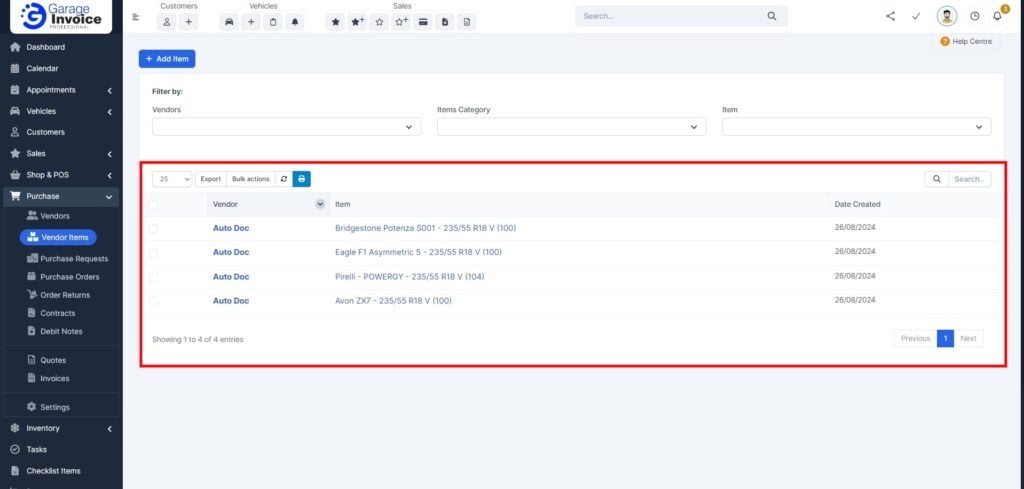Open the clock timer icon
Viewport: 1024px width, 489px height.
click(x=974, y=16)
